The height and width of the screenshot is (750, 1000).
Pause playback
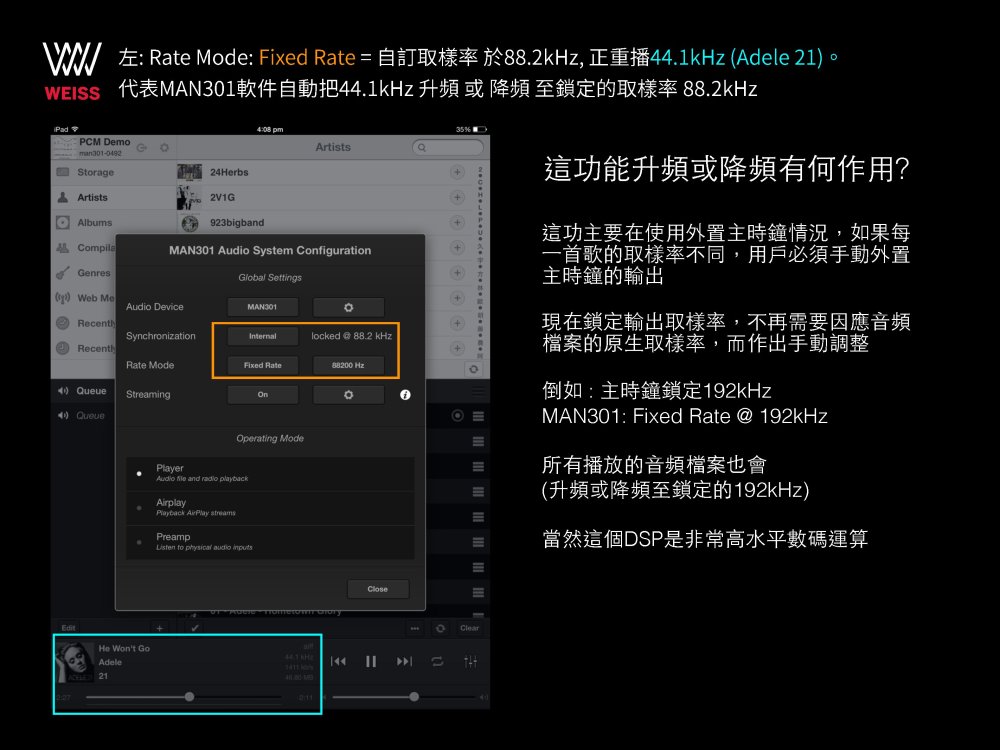point(371,661)
